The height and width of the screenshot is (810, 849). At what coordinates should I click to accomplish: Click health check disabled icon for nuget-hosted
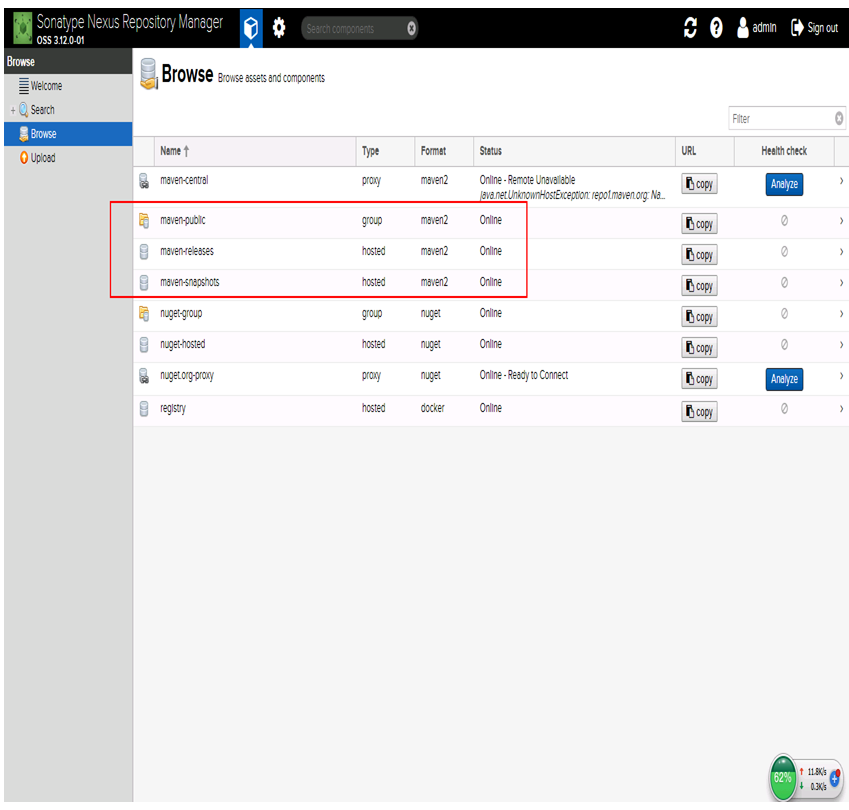click(x=784, y=344)
